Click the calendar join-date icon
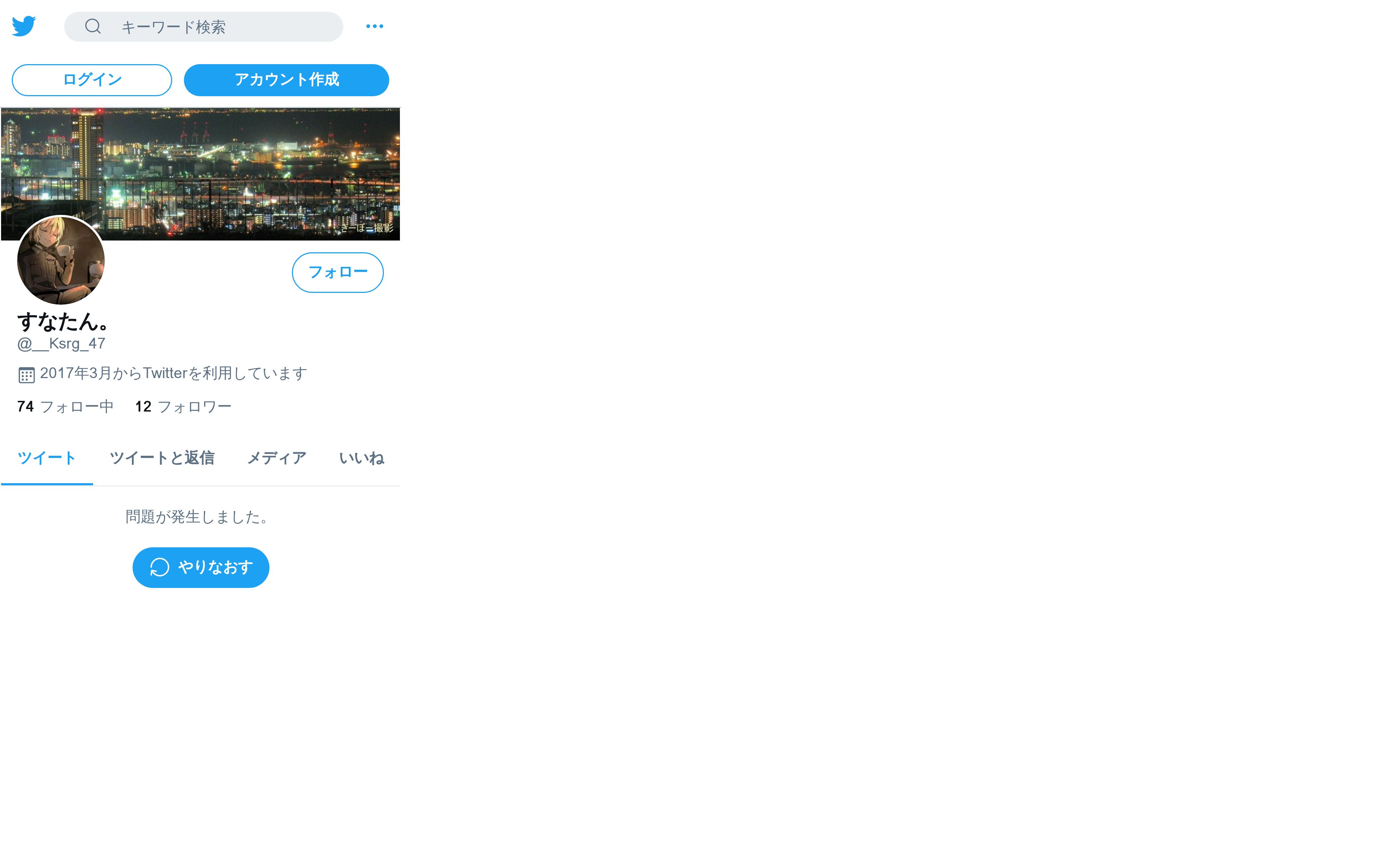This screenshot has width=1373, height=868. click(x=26, y=375)
